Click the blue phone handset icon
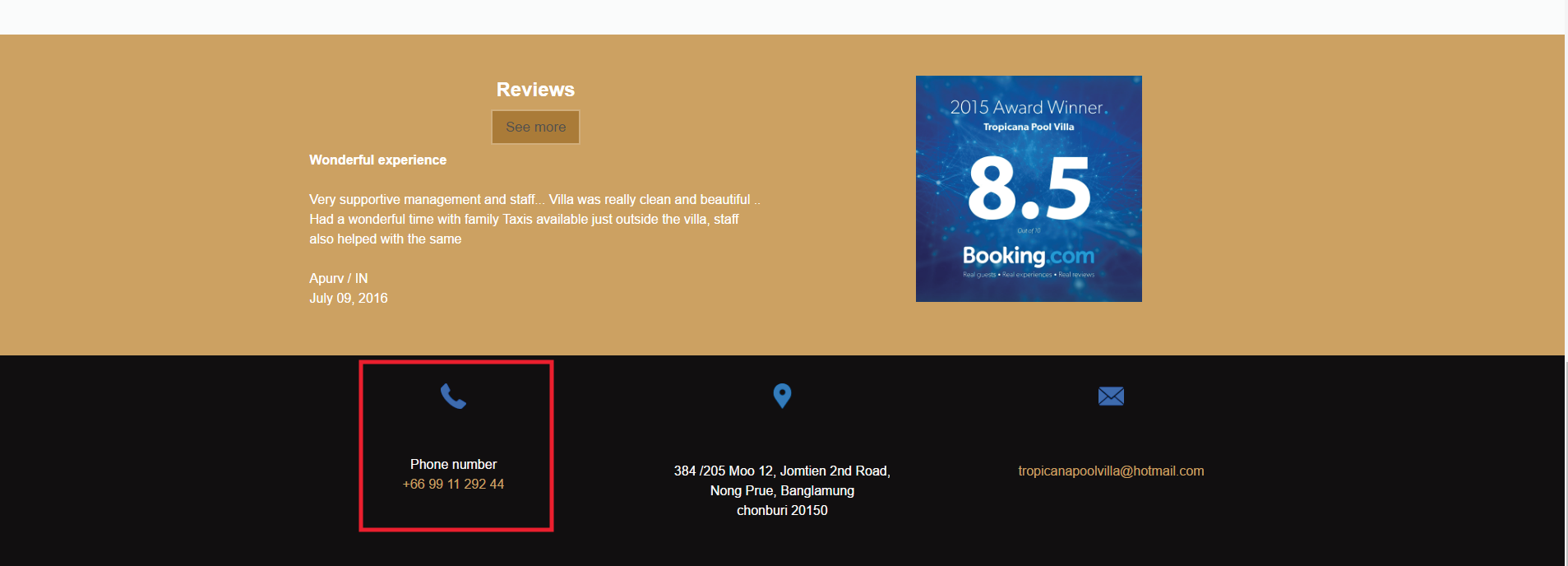 coord(453,397)
